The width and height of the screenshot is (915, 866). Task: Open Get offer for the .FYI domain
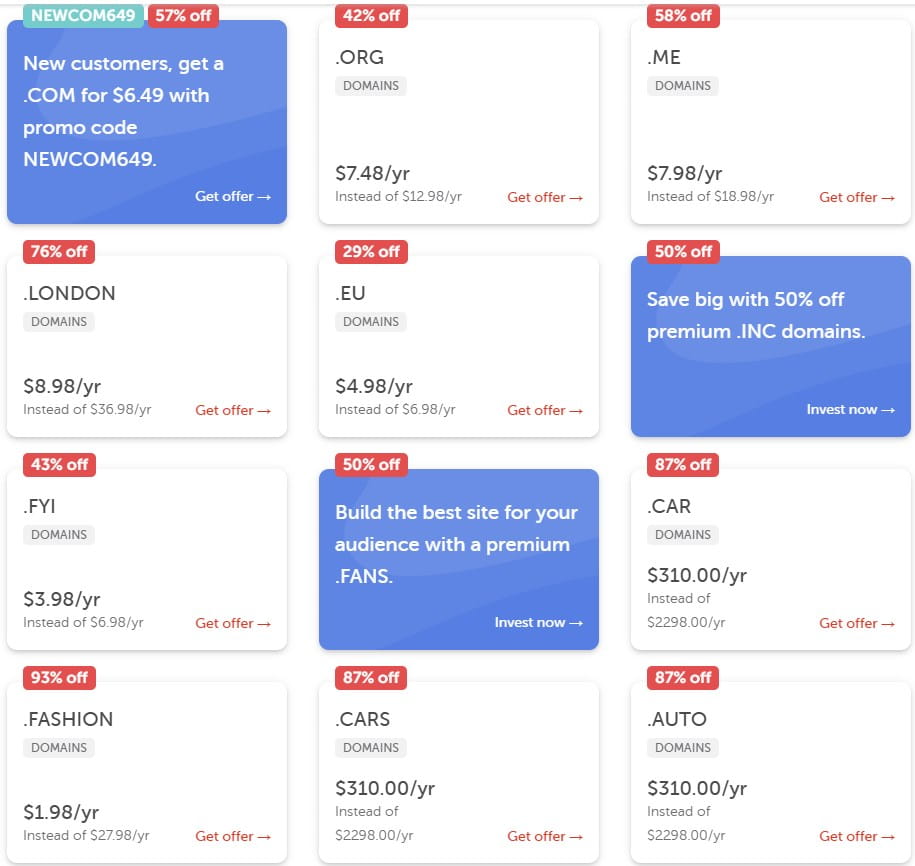(233, 623)
